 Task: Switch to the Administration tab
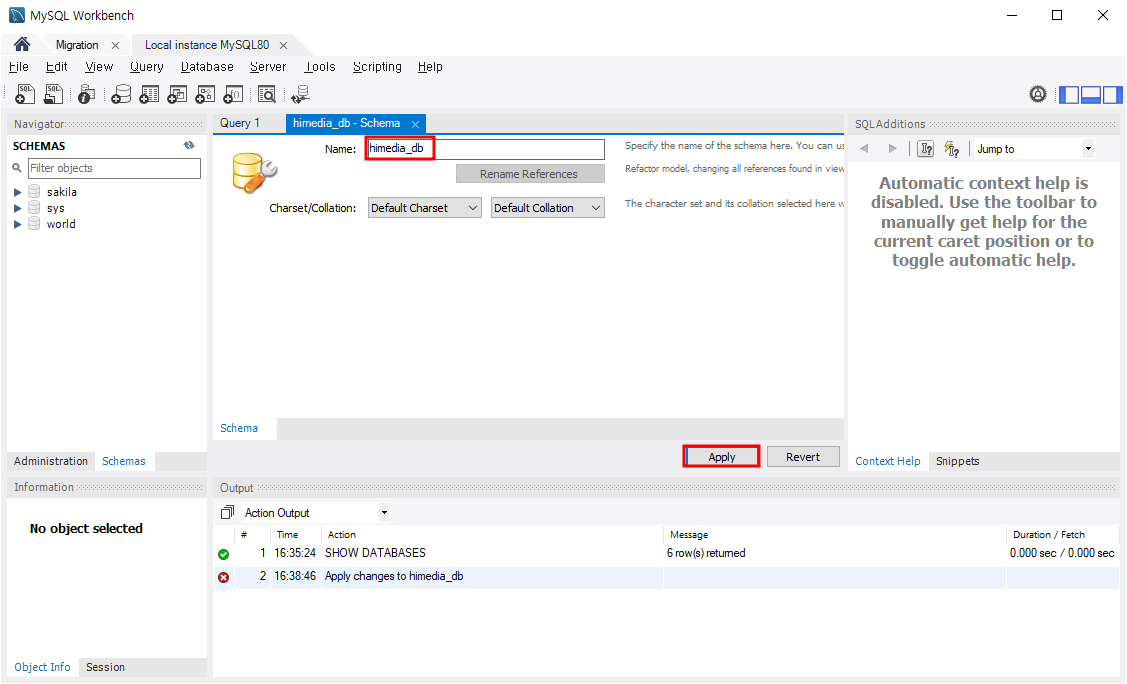pos(50,461)
